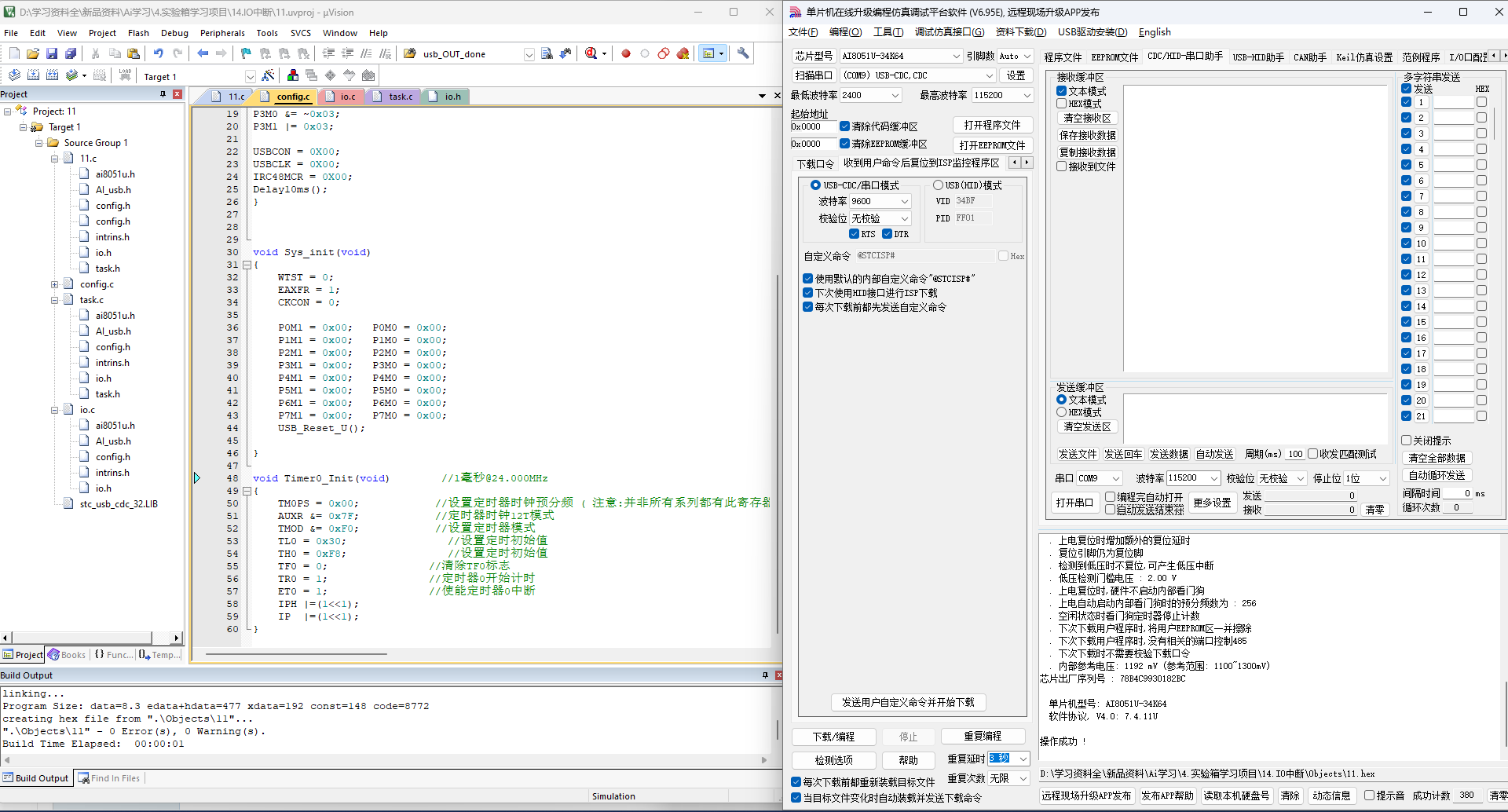
Task: Navigate backward with the blue left arrow
Action: coord(203,53)
